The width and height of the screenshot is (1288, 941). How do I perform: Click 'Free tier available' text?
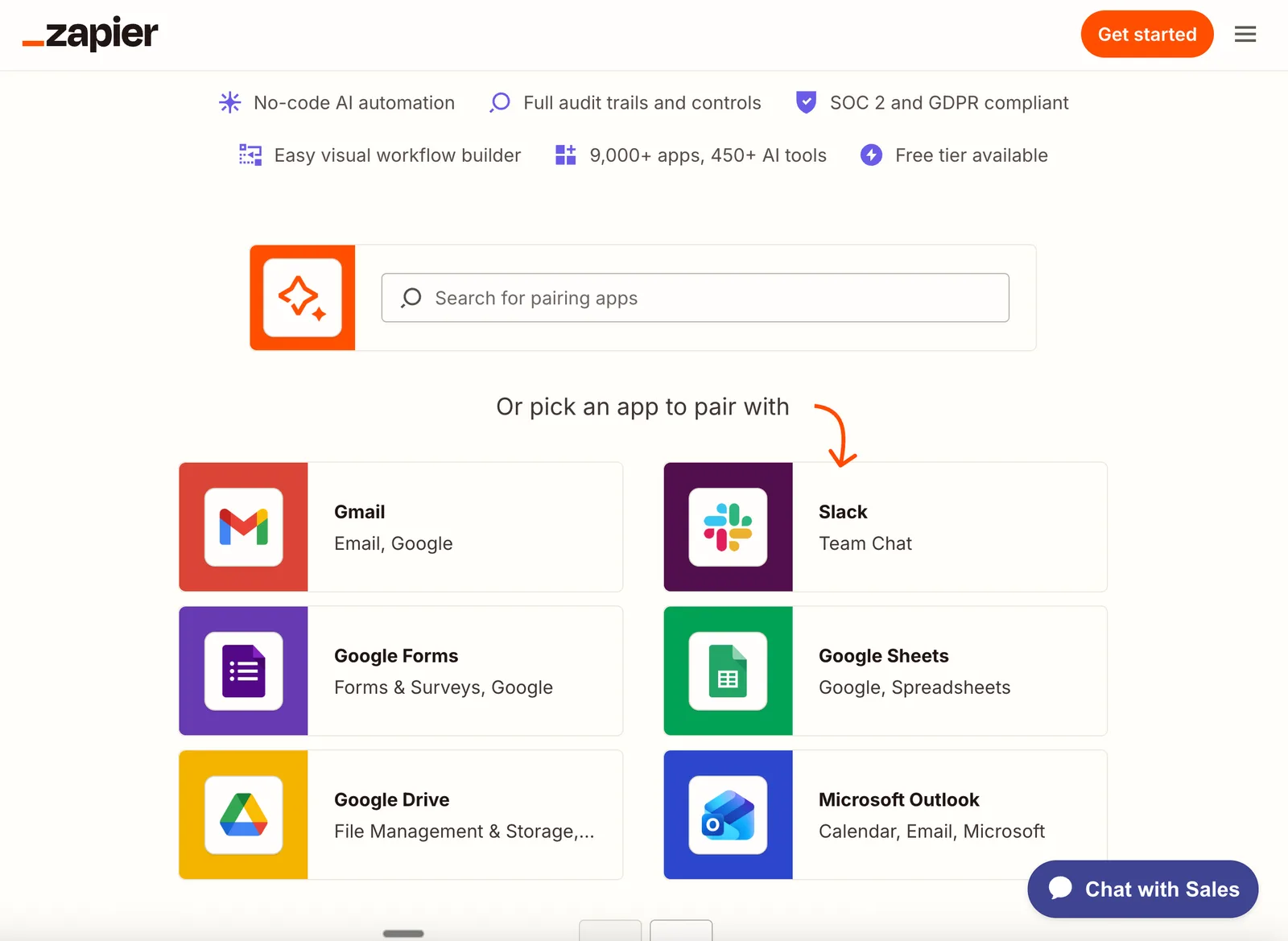point(972,155)
